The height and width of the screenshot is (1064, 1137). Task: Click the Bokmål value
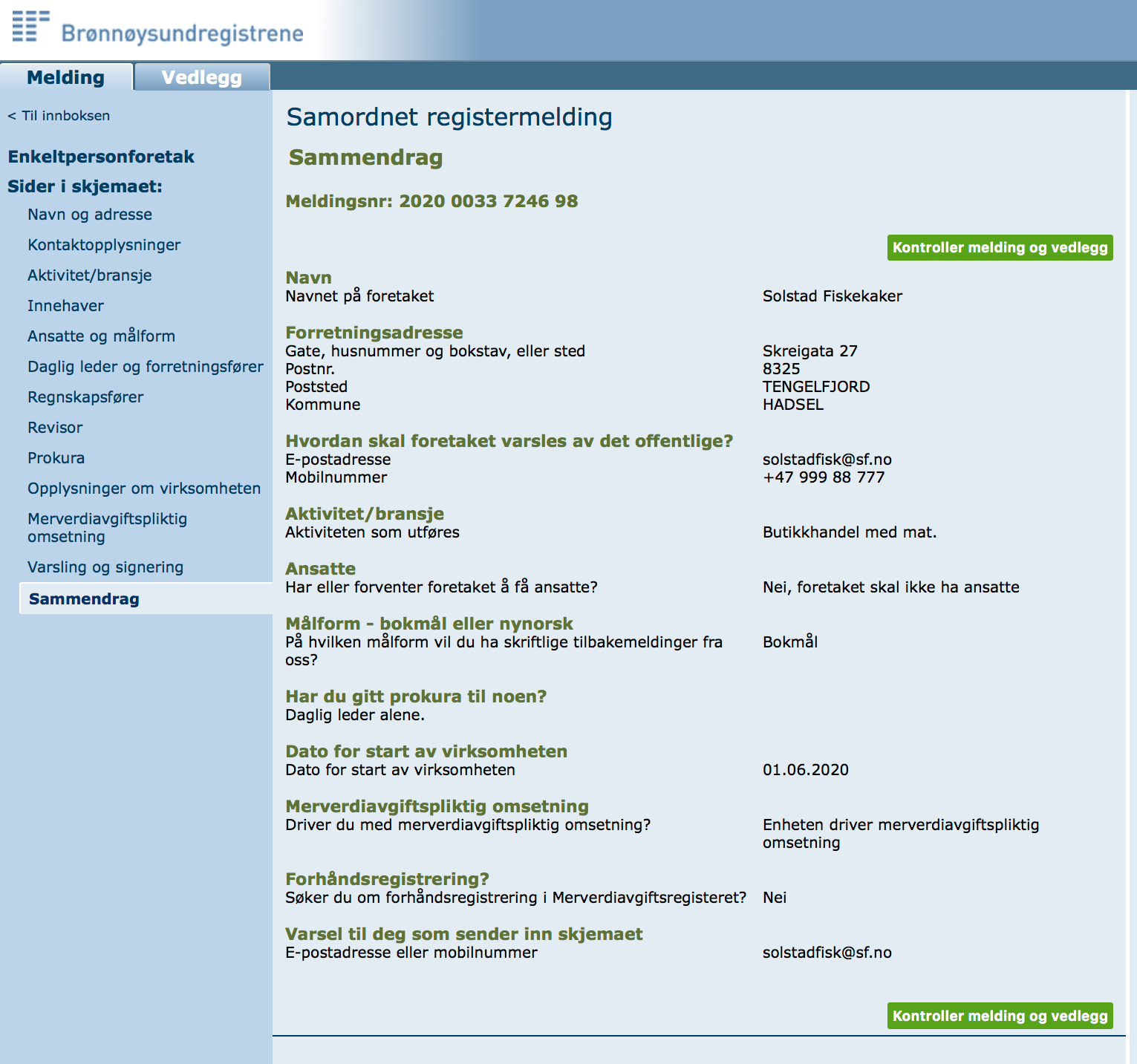coord(790,642)
